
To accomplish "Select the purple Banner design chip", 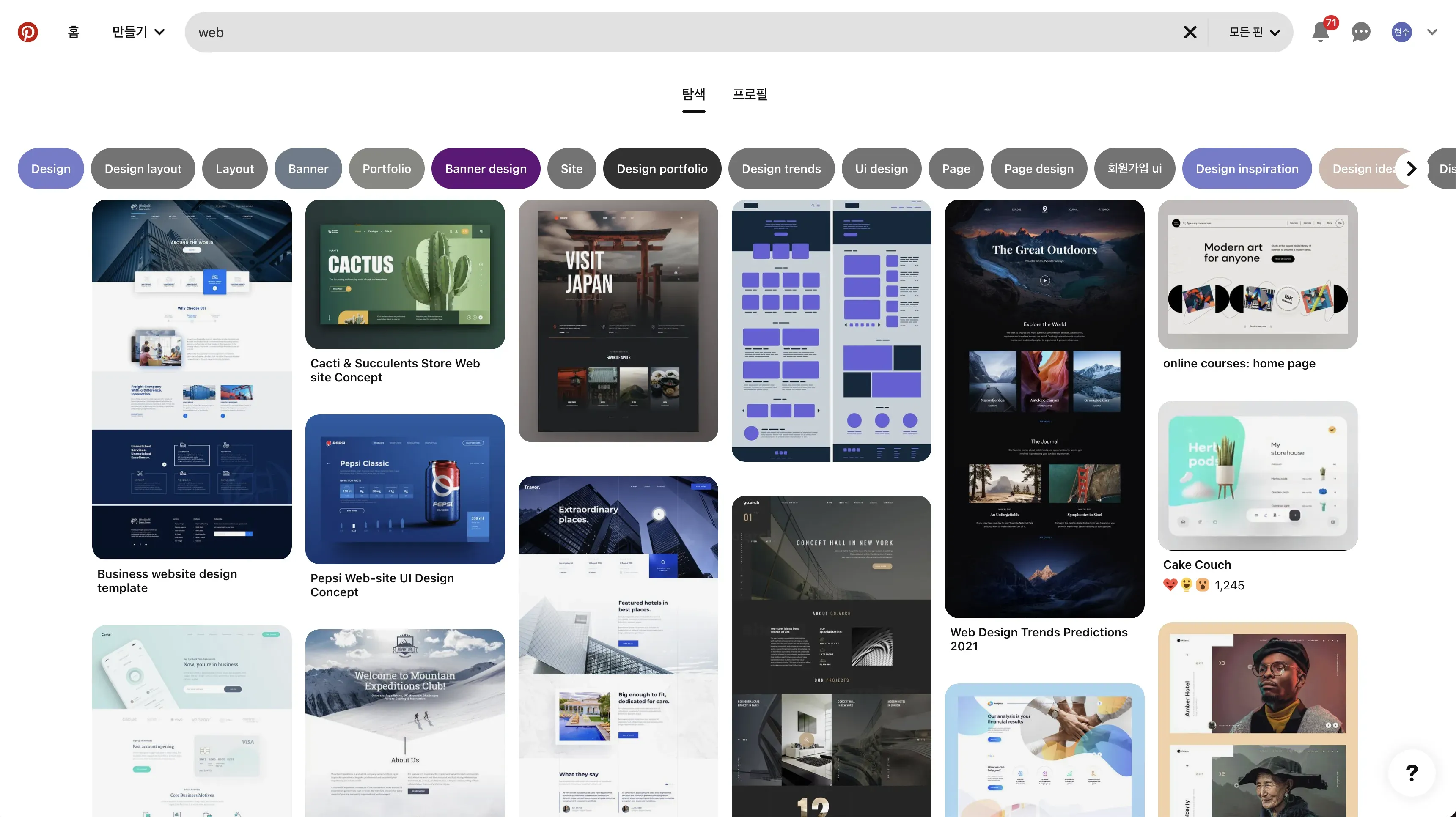I will point(486,168).
